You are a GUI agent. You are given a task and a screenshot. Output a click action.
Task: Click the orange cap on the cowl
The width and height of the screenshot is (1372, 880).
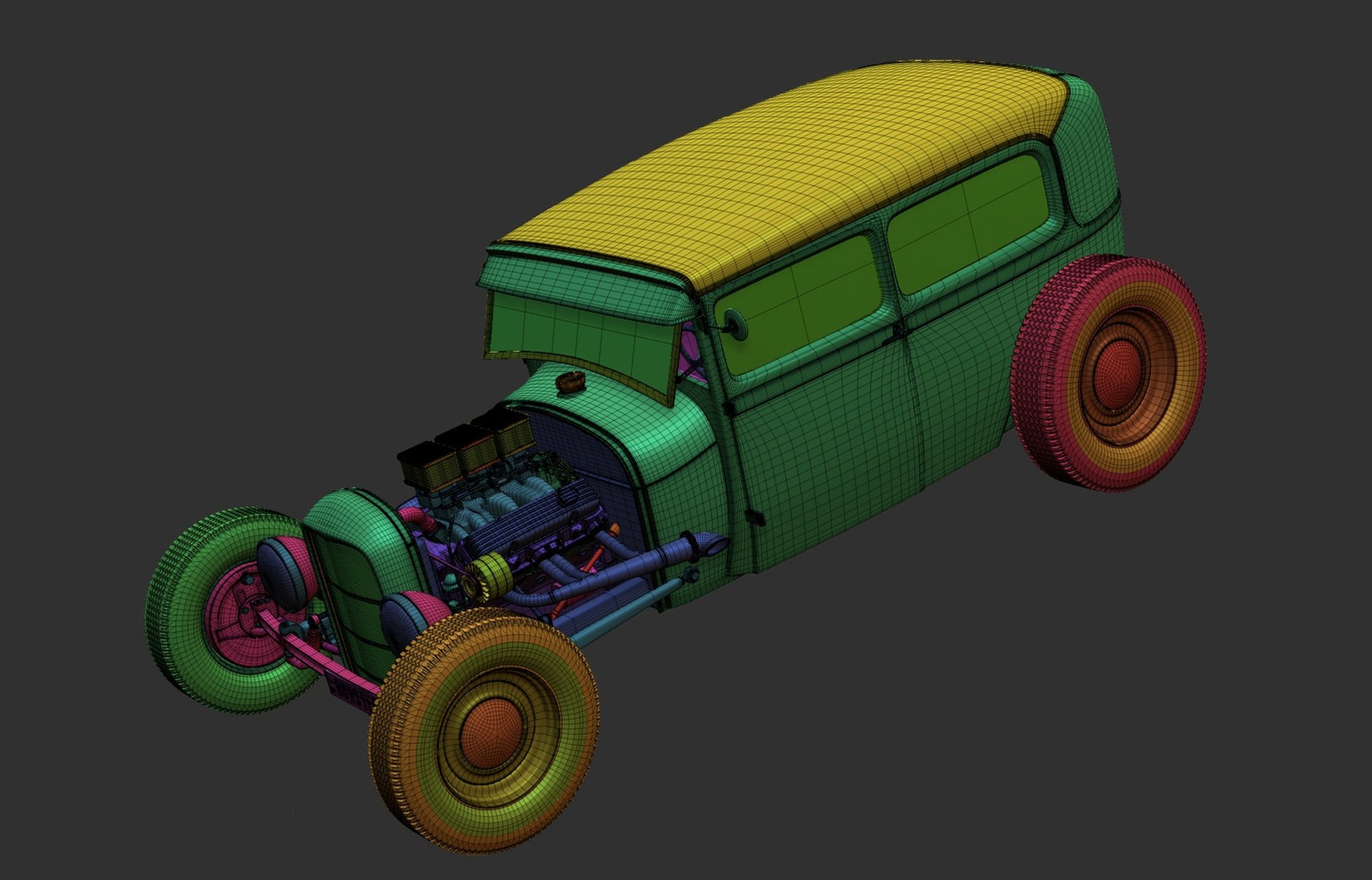[570, 382]
